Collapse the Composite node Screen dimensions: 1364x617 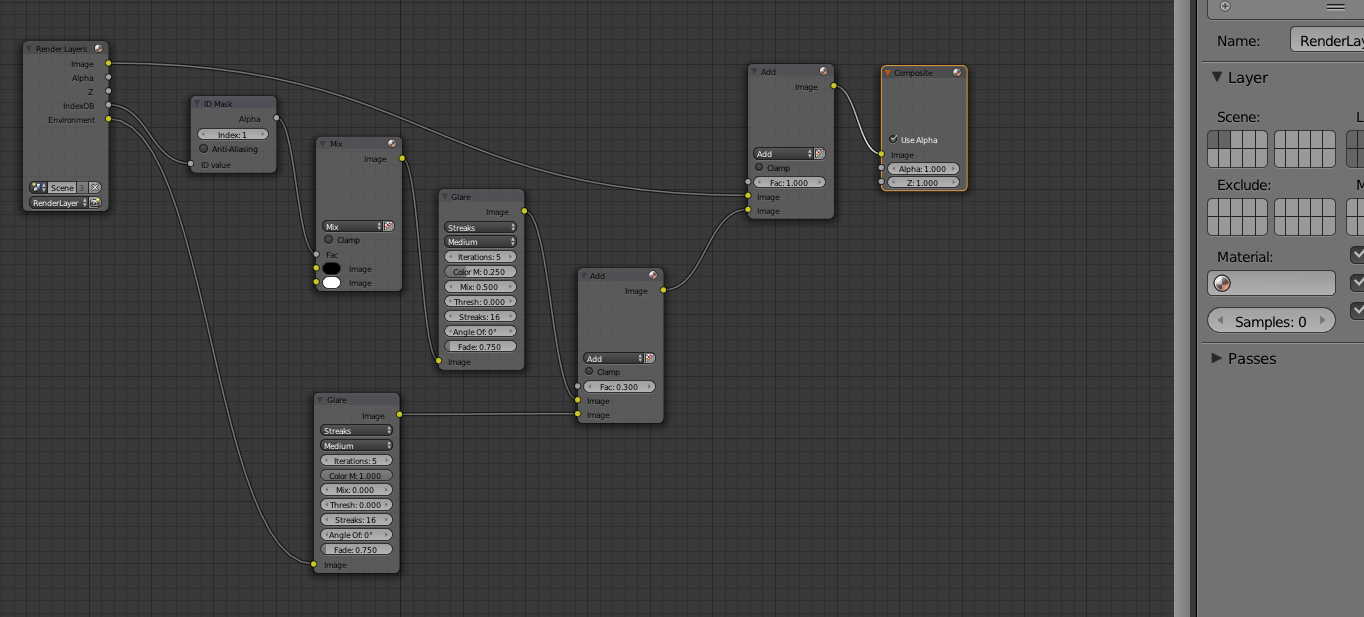click(887, 73)
